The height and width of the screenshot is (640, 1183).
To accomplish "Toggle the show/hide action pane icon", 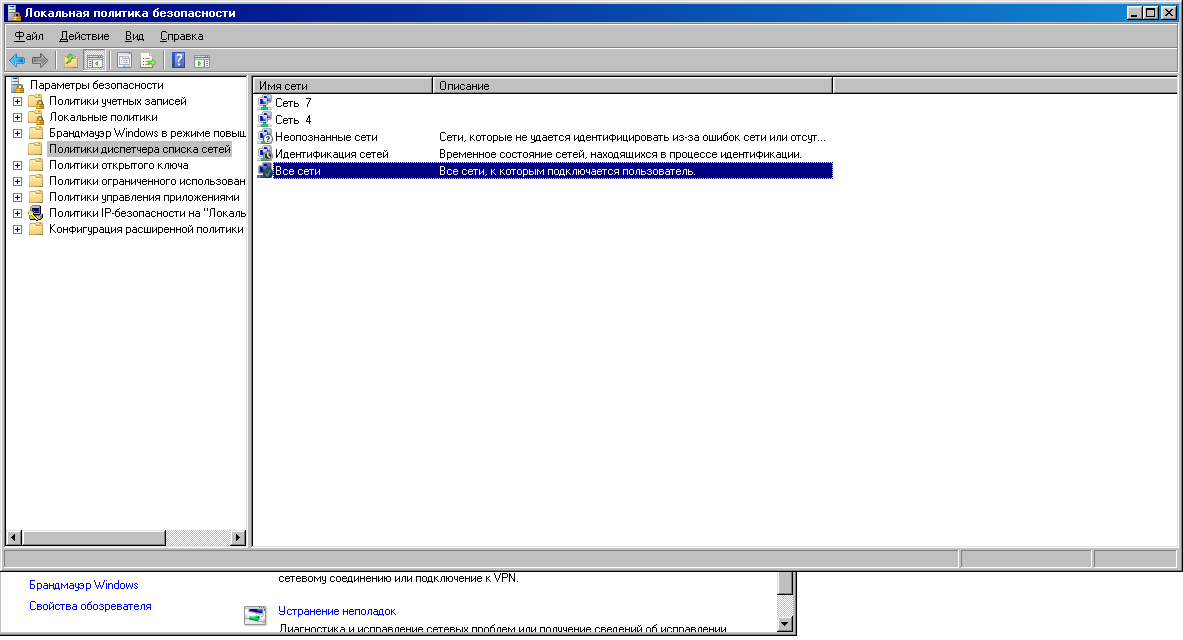I will coord(202,60).
